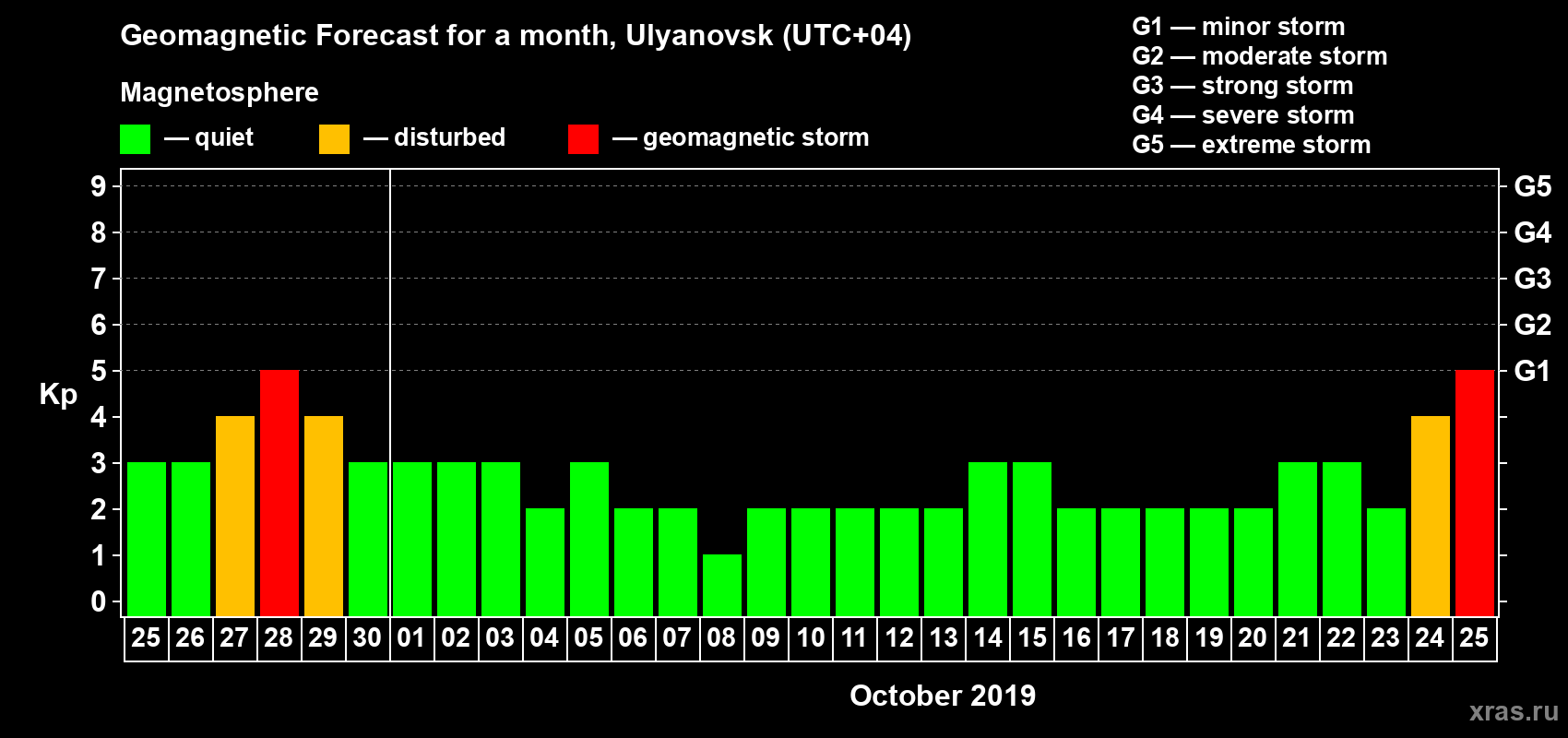Click the green bar for October 04
This screenshot has height=738, width=1568.
(x=545, y=562)
